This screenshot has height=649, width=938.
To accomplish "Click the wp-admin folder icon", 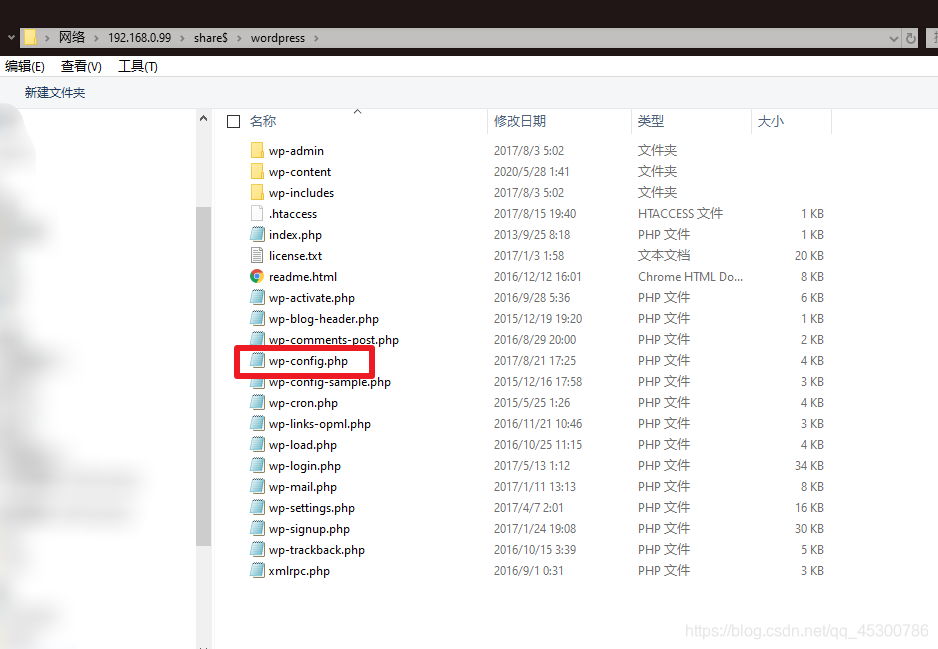I will click(257, 150).
